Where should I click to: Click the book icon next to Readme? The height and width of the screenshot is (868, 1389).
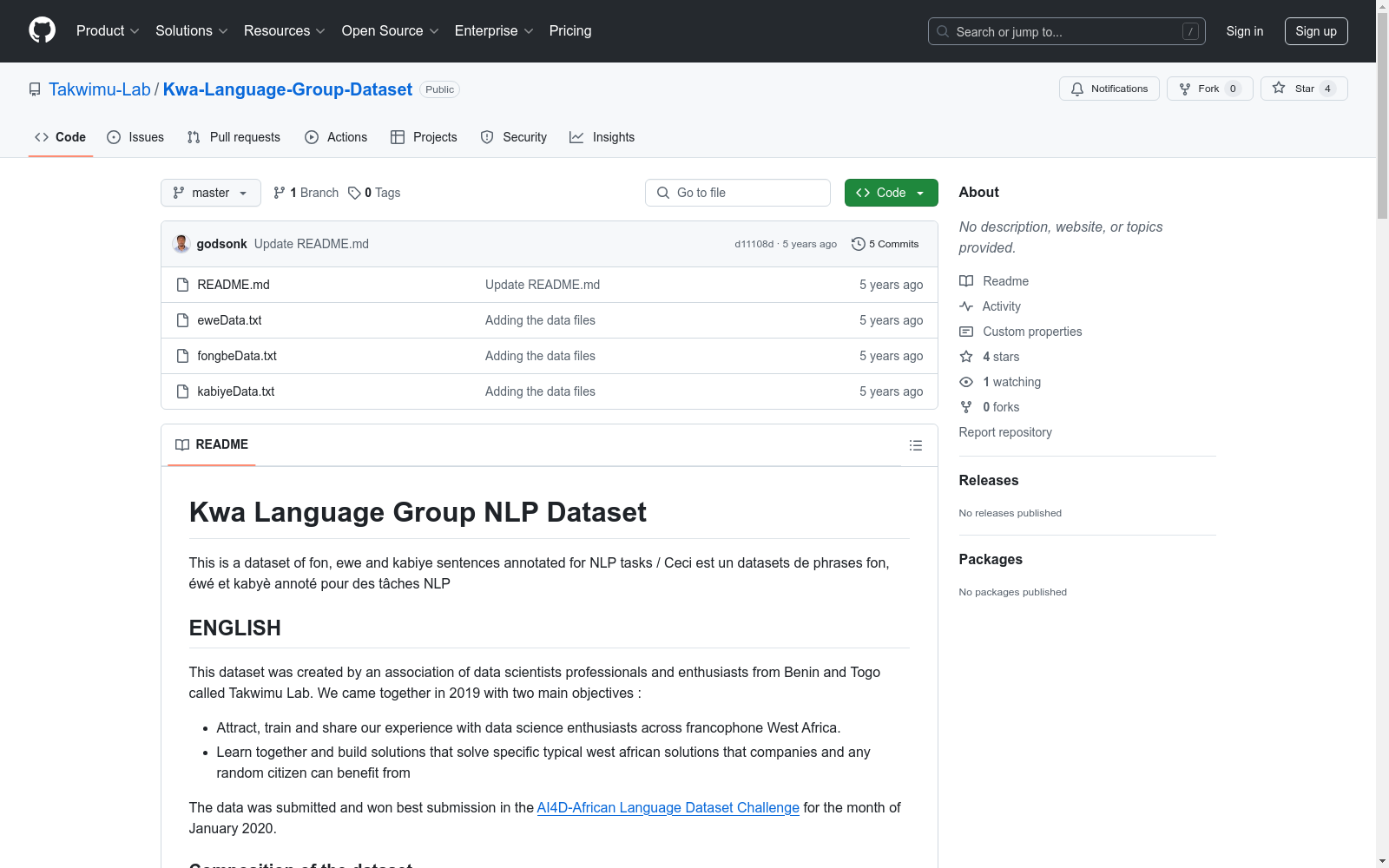966,281
